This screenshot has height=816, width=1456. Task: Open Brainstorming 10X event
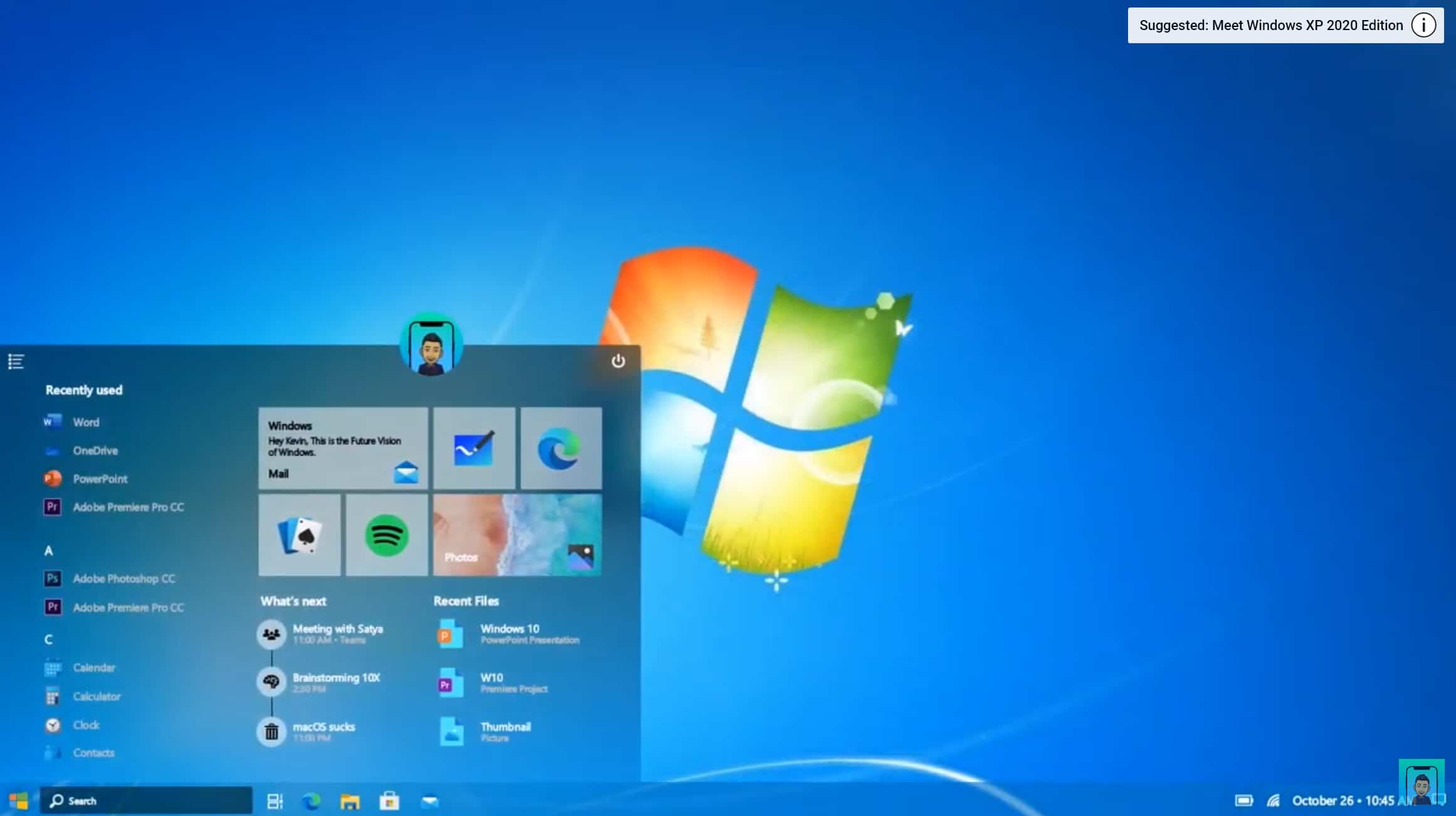point(319,682)
